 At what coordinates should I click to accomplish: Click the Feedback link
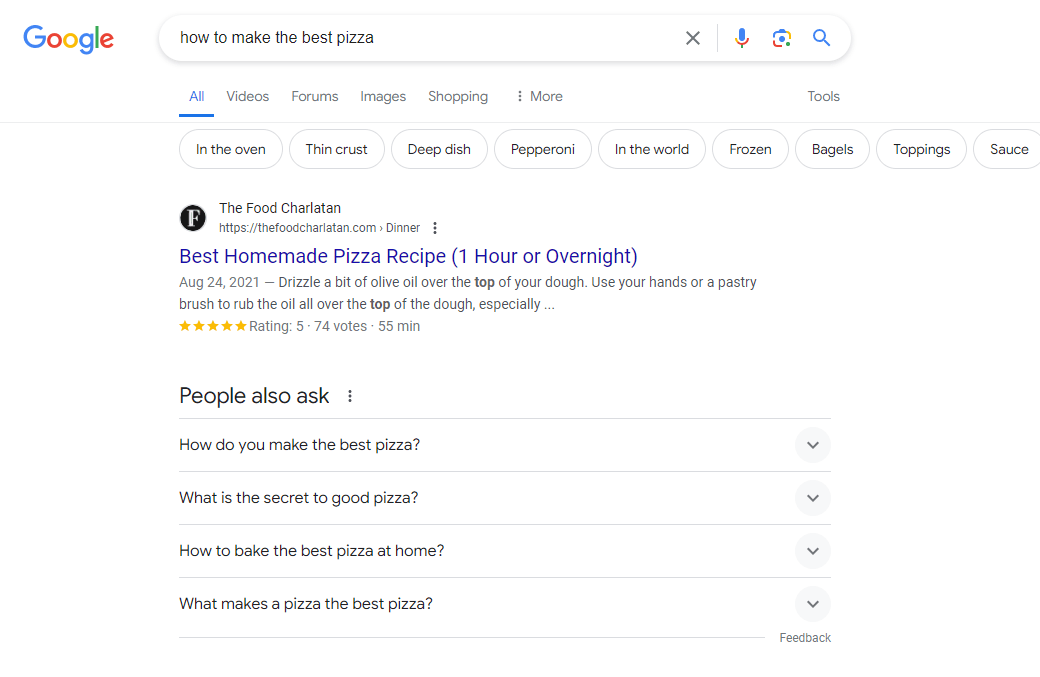click(805, 638)
